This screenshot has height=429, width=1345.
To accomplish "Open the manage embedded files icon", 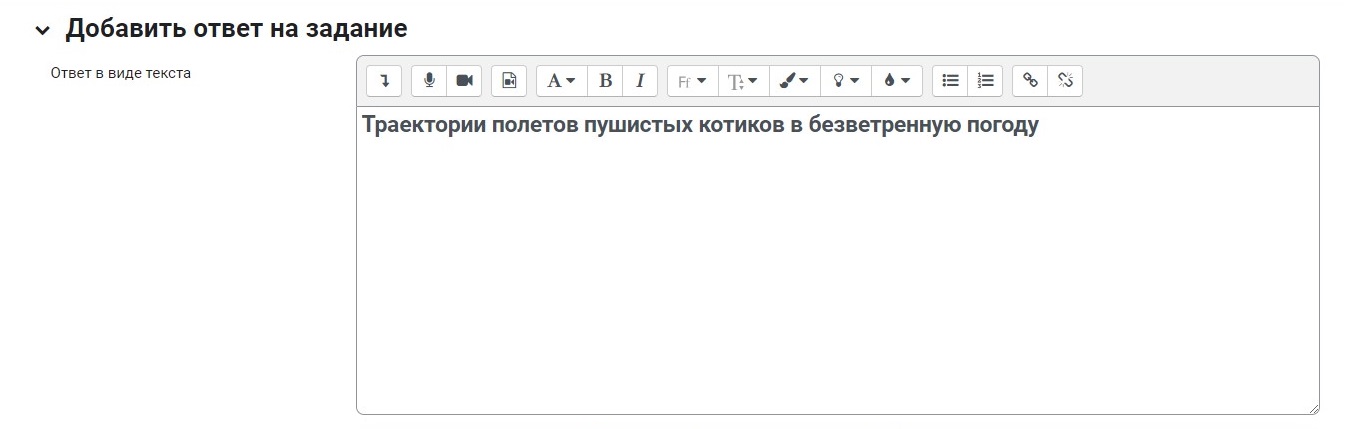I will click(x=509, y=81).
